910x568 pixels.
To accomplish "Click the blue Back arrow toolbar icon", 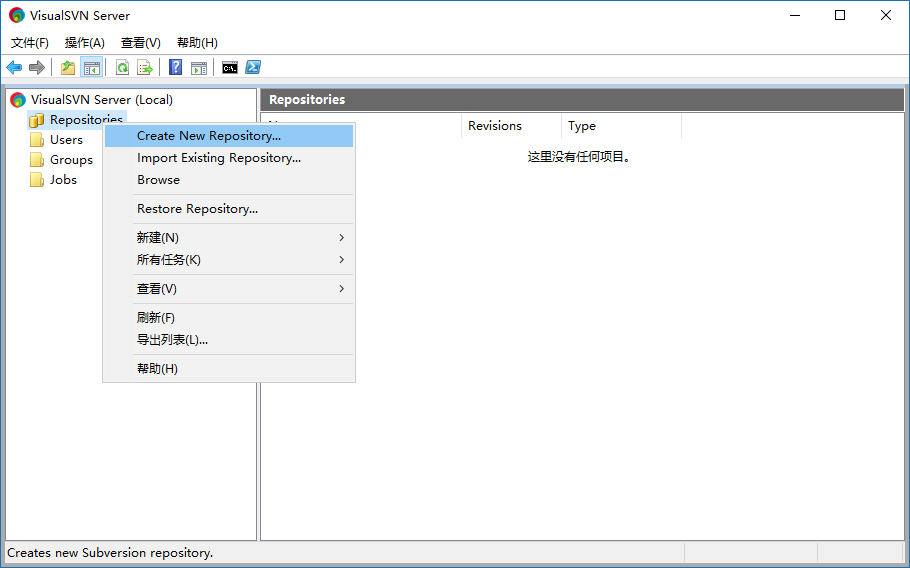I will [x=14, y=67].
